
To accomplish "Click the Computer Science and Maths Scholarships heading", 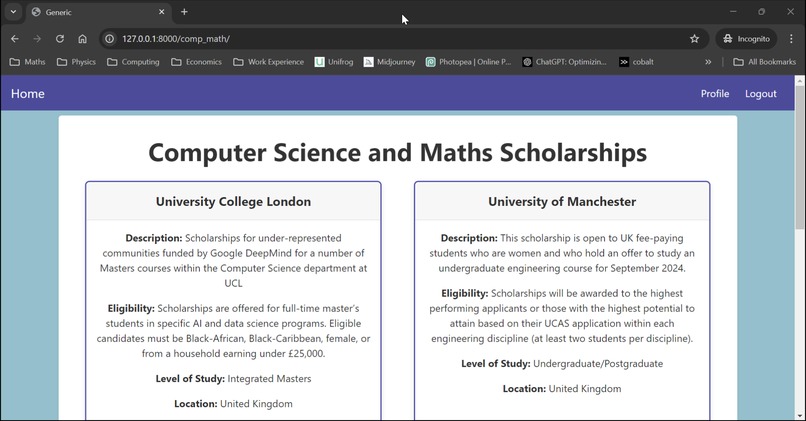I will click(x=397, y=153).
